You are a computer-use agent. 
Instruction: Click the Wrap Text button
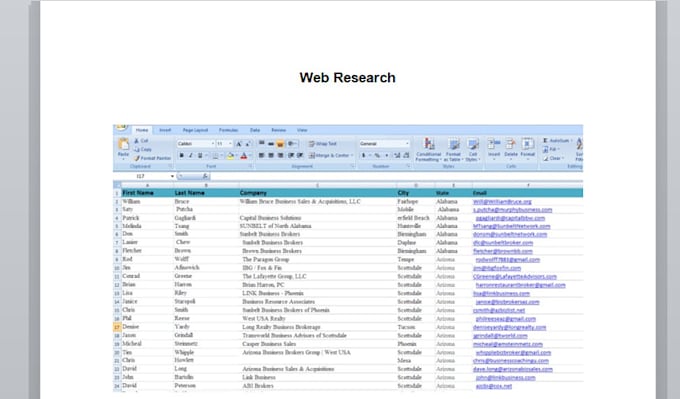323,144
